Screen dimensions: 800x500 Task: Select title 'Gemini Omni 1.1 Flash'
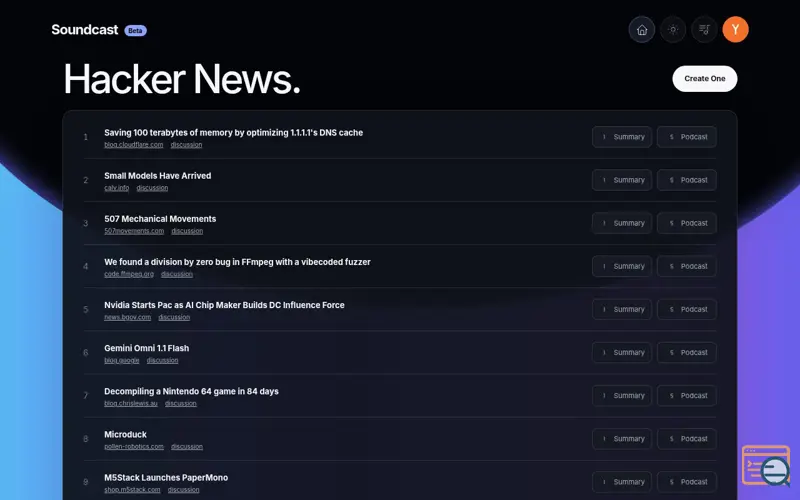click(x=146, y=348)
